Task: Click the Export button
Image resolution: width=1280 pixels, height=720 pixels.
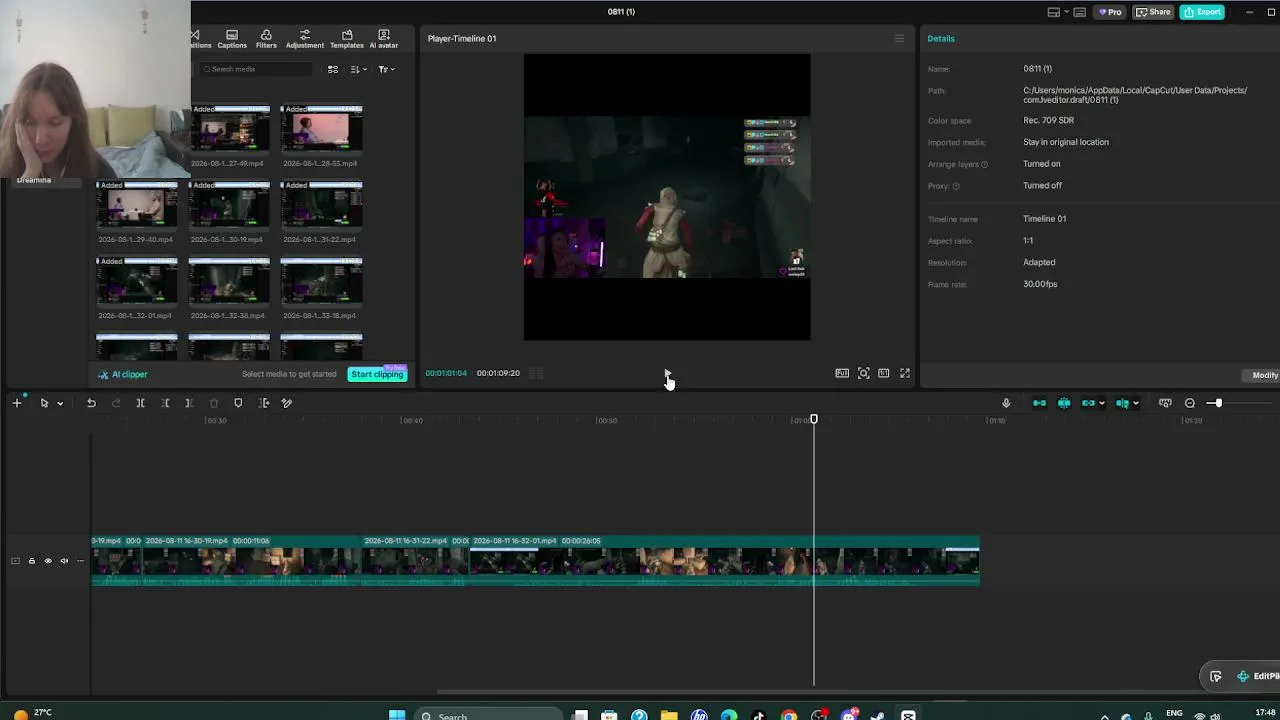Action: click(1202, 12)
